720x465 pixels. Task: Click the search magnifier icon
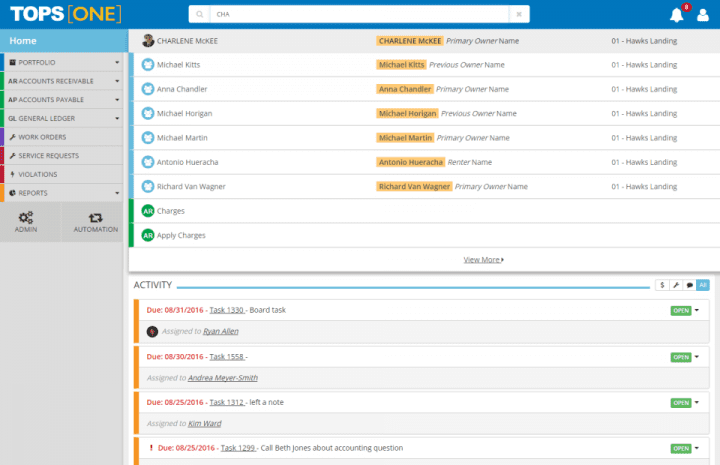pyautogui.click(x=199, y=14)
